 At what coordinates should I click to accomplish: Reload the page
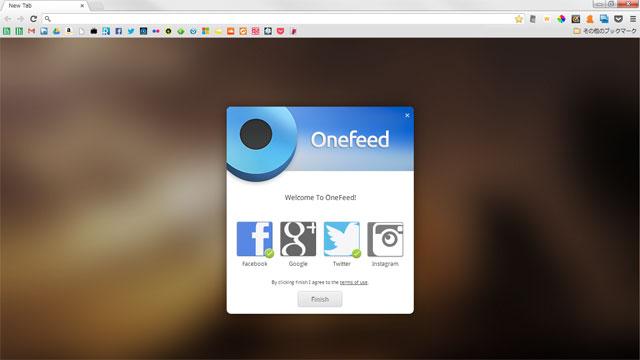tap(33, 19)
